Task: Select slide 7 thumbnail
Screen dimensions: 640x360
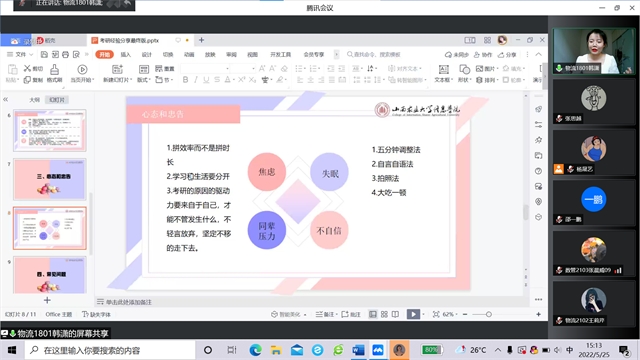Action: pyautogui.click(x=50, y=179)
